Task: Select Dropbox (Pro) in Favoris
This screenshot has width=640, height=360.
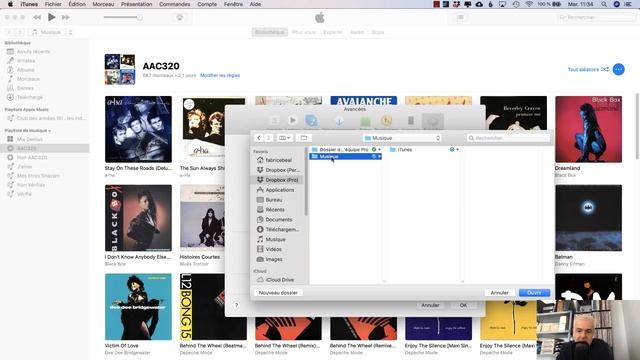Action: [x=278, y=180]
